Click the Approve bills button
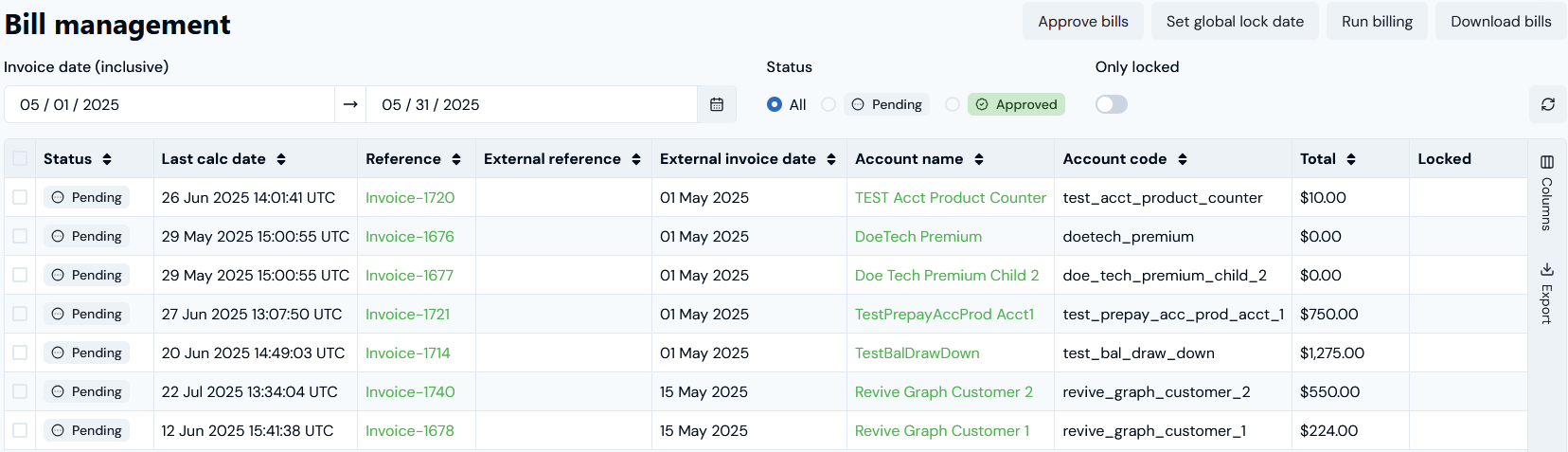 click(1082, 21)
